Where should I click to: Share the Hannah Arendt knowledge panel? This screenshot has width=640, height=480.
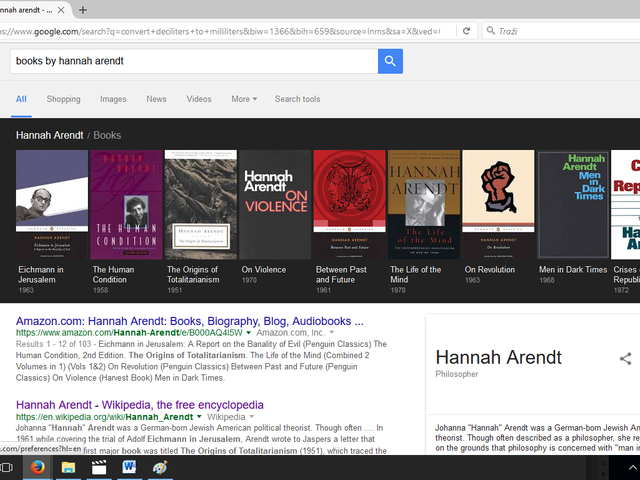pos(625,359)
